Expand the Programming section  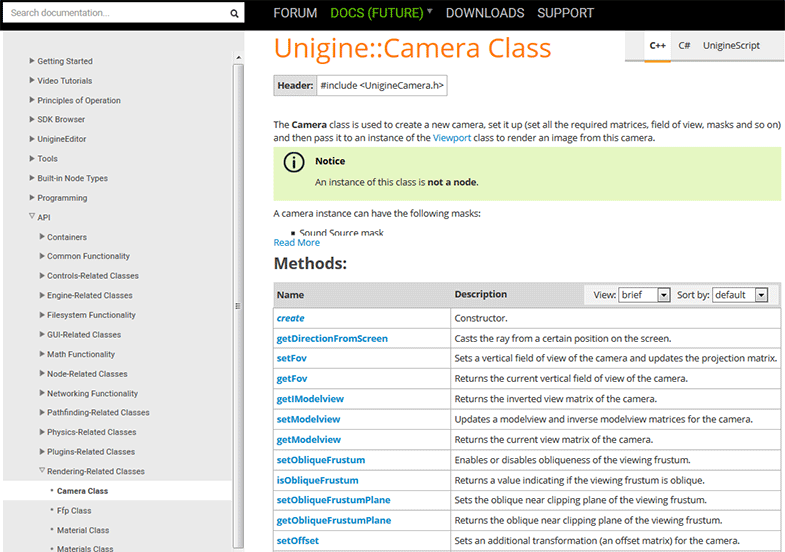[32, 197]
